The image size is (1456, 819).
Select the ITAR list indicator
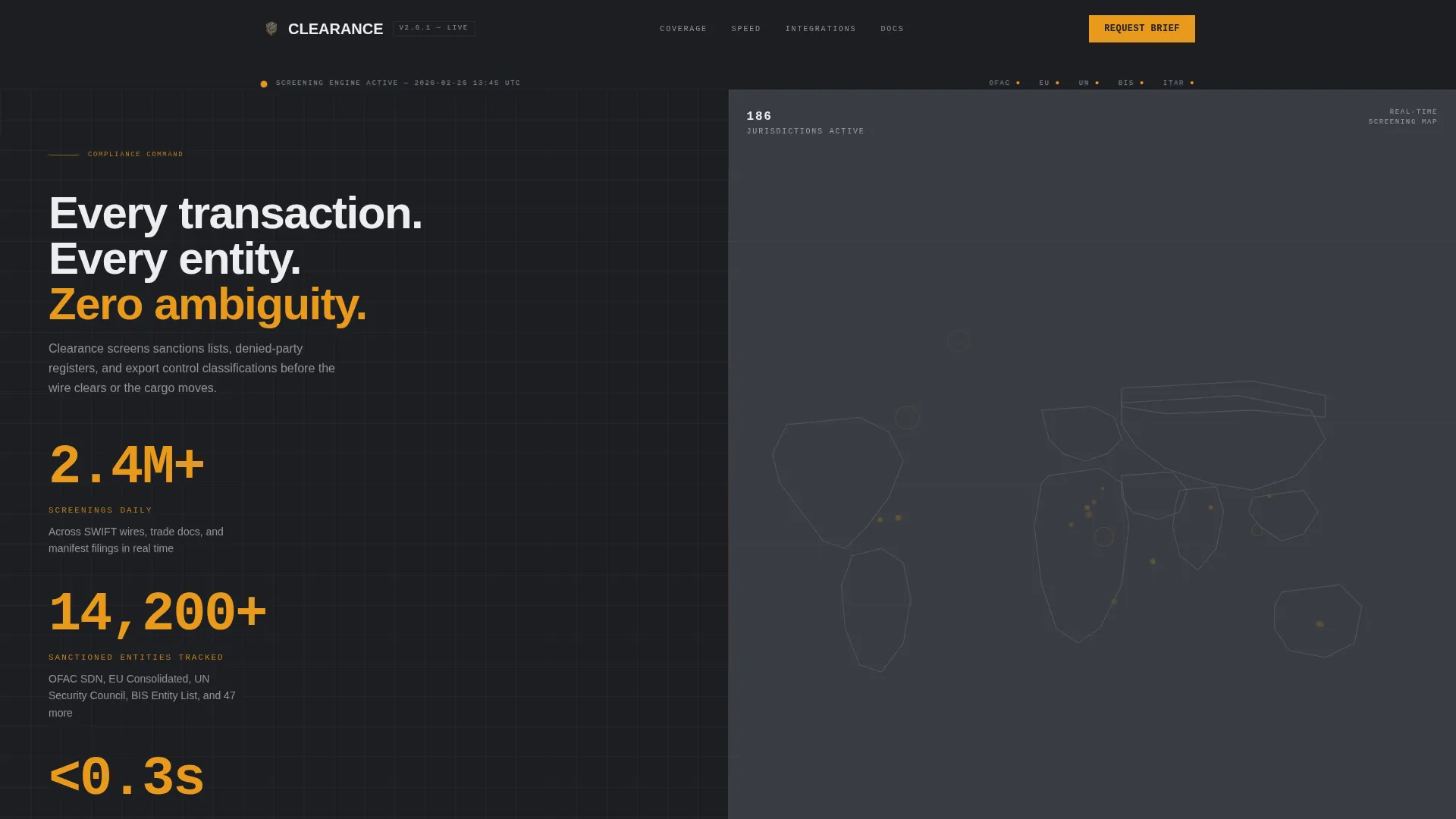click(x=1178, y=83)
